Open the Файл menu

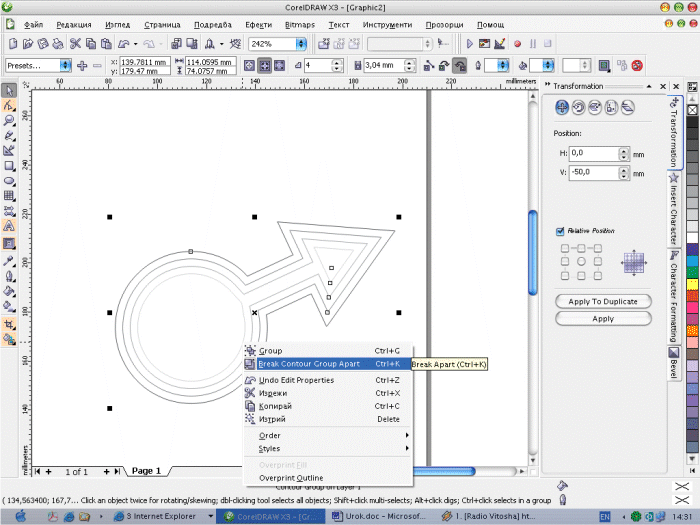(33, 25)
